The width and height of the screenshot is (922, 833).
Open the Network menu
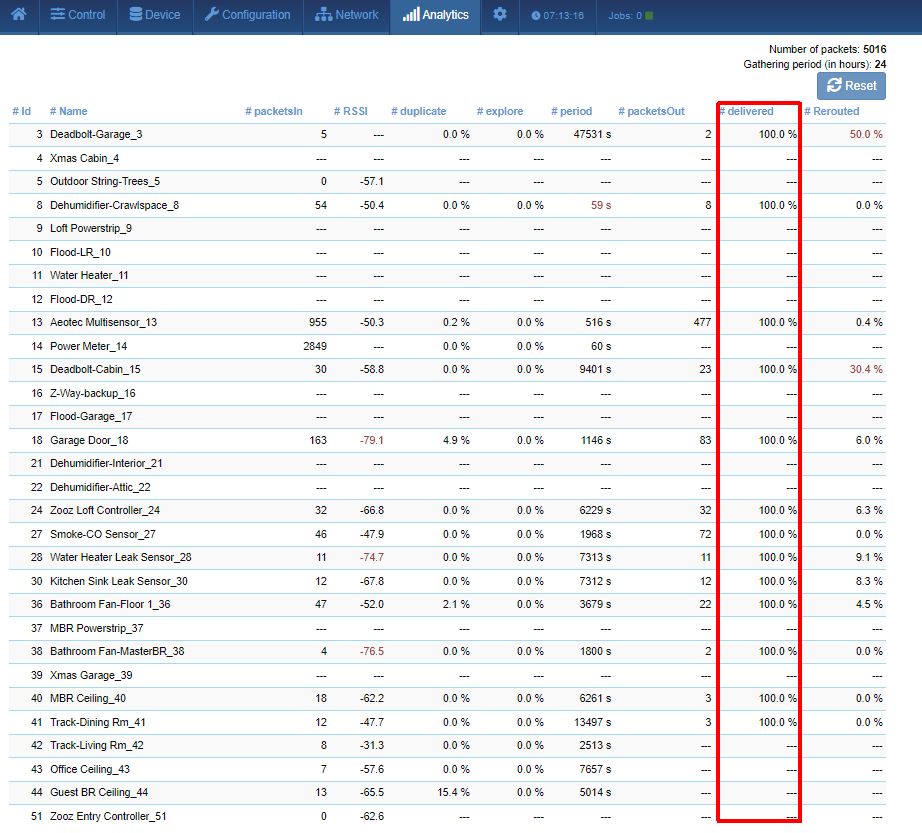[x=346, y=15]
